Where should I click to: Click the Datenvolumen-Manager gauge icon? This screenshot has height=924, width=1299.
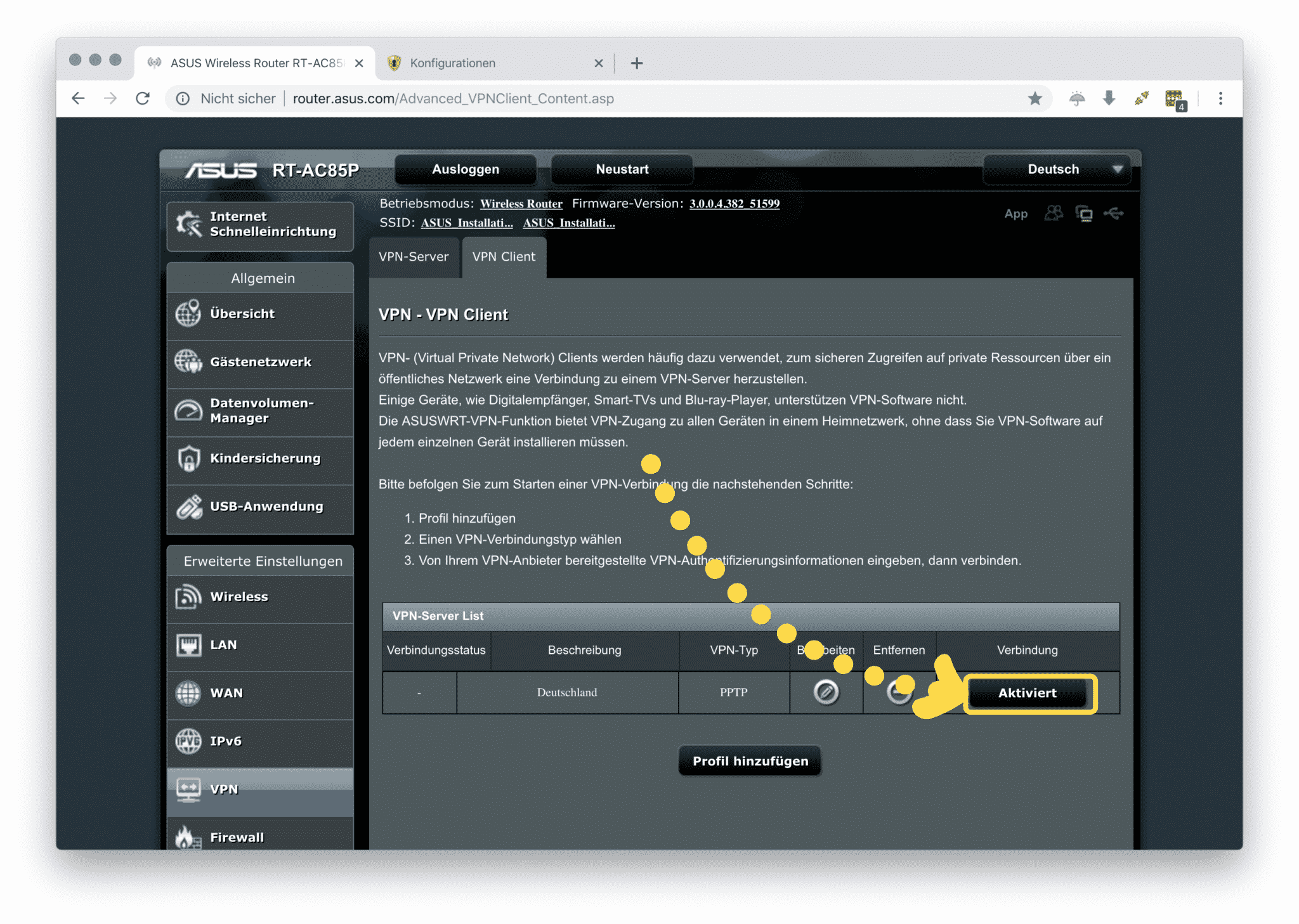point(188,410)
